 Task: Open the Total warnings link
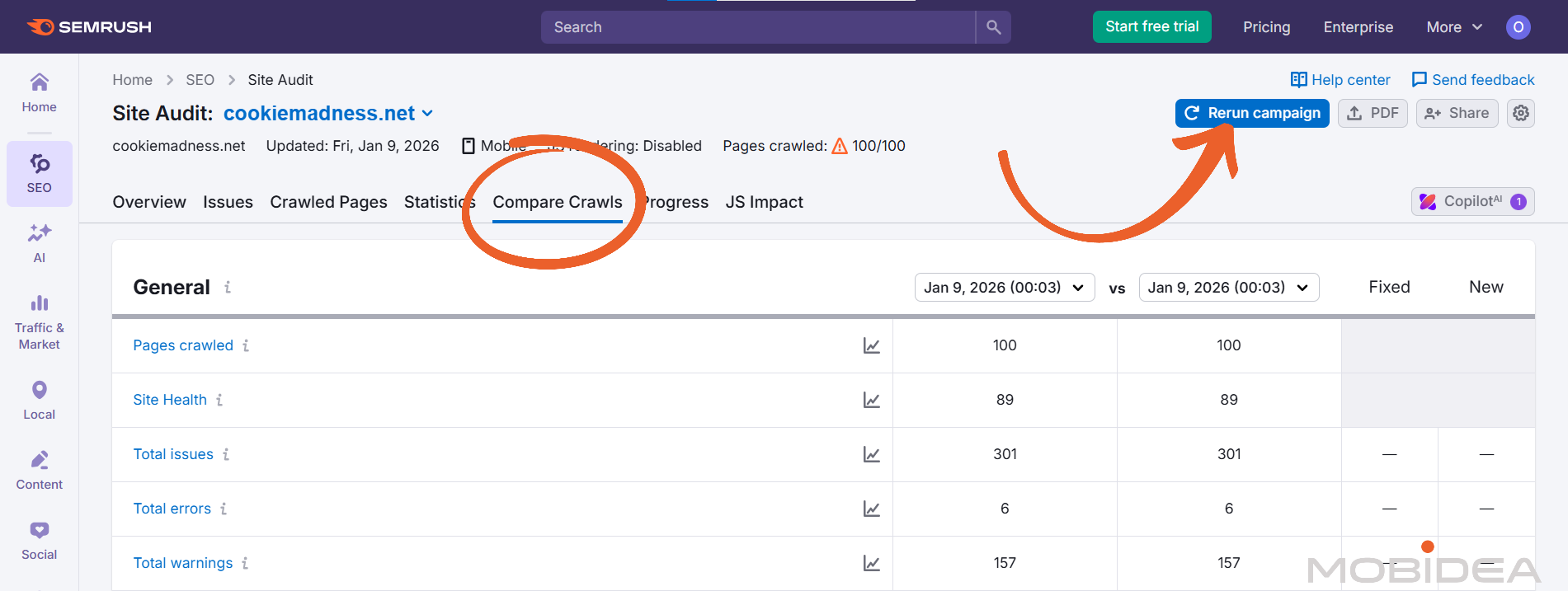[183, 563]
